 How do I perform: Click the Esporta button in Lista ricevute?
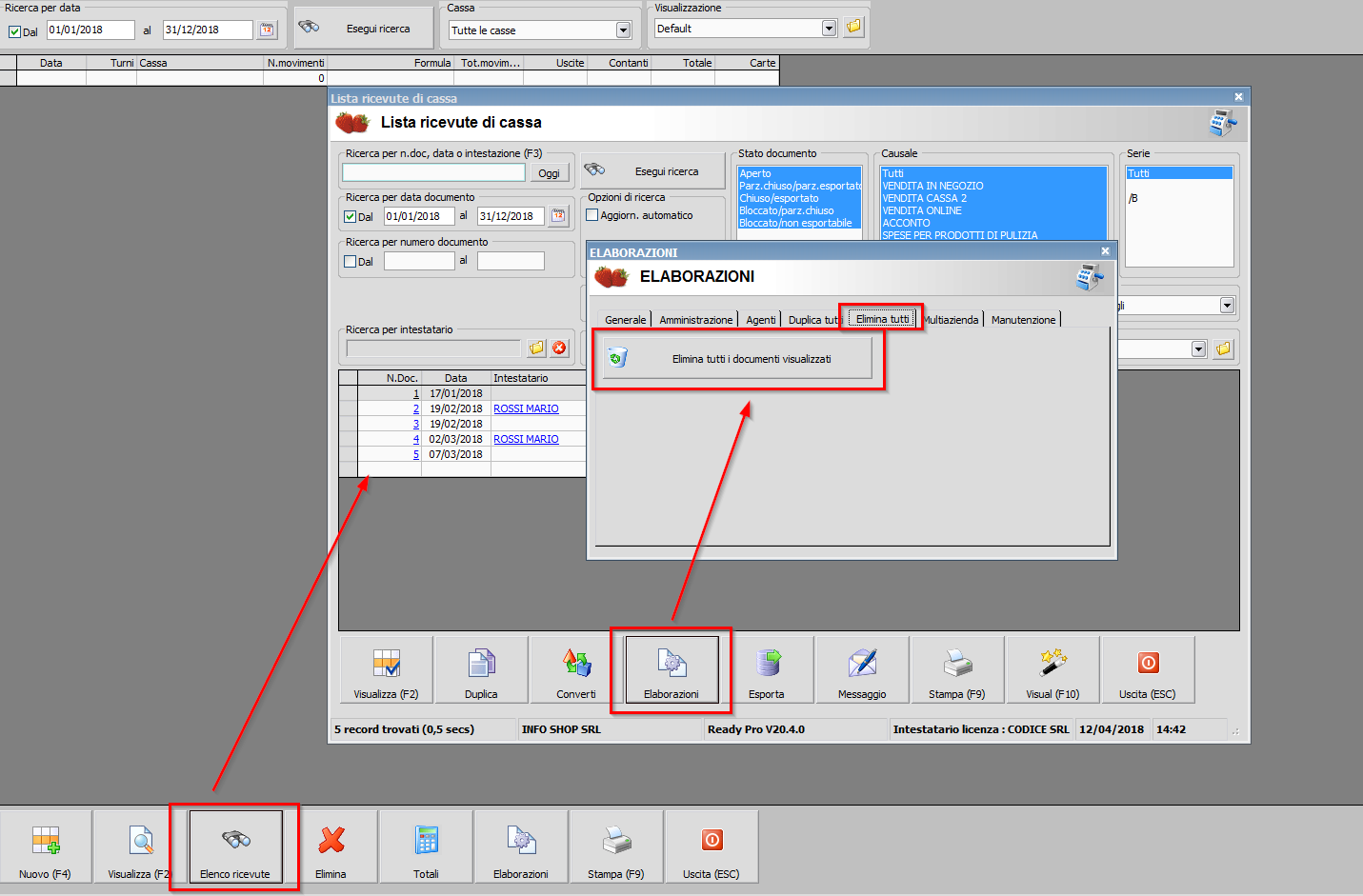pyautogui.click(x=767, y=669)
